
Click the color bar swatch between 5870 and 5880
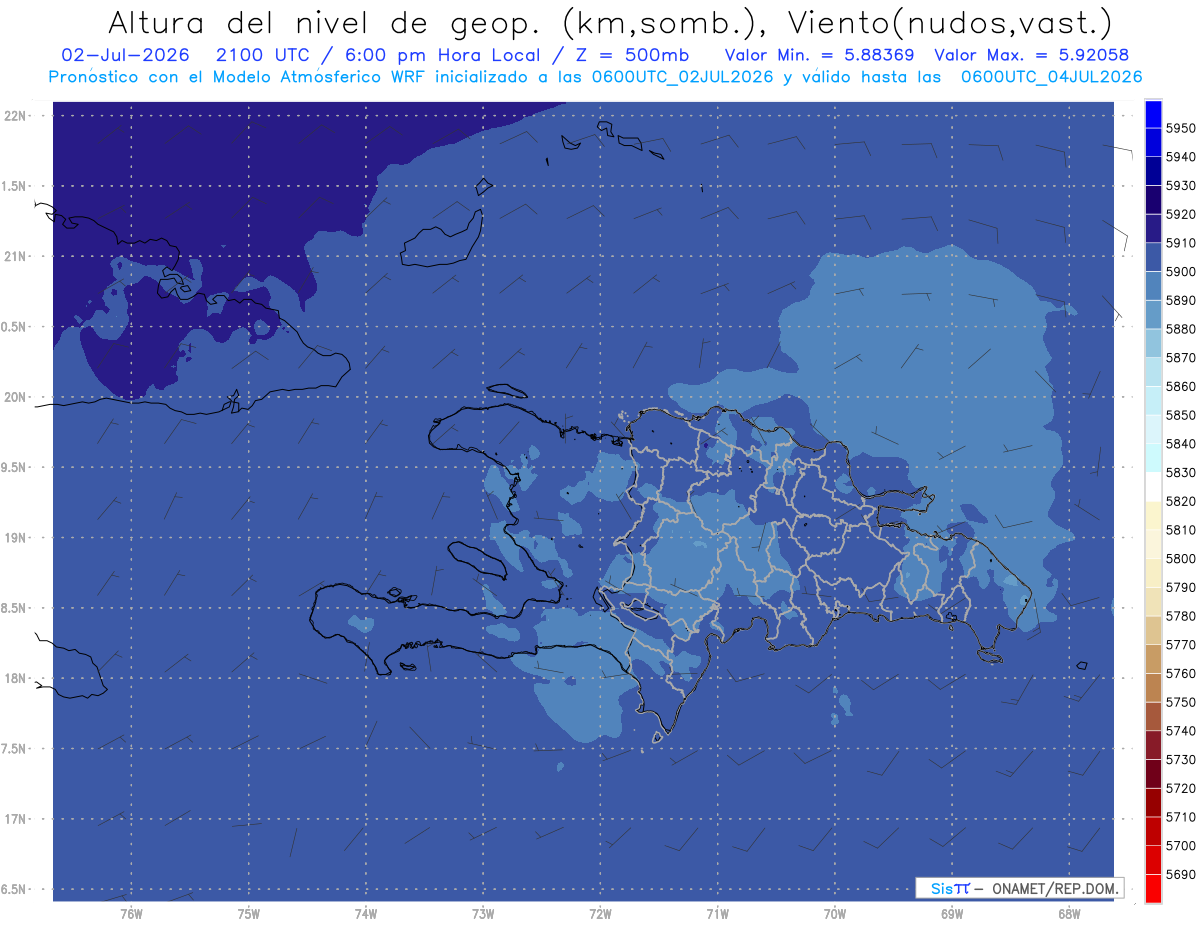pos(1152,343)
